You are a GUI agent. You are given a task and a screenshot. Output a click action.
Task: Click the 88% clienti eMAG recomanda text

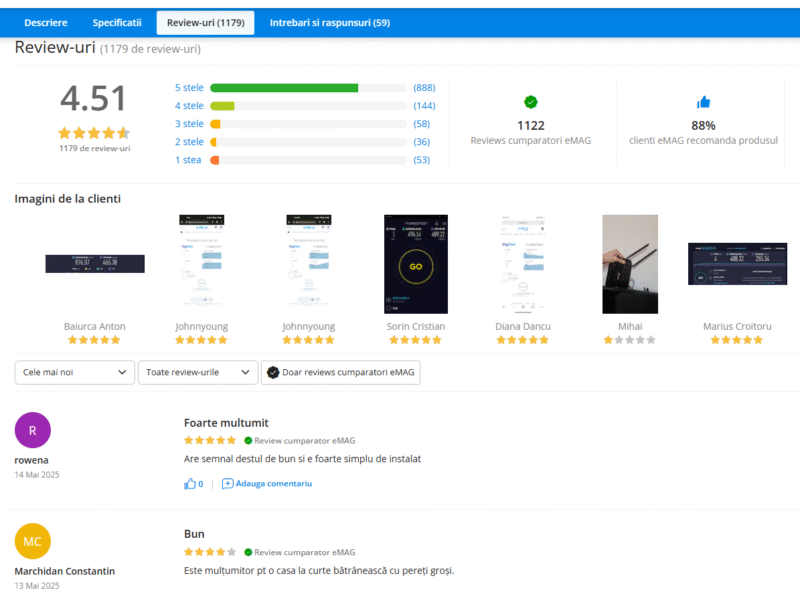point(703,133)
